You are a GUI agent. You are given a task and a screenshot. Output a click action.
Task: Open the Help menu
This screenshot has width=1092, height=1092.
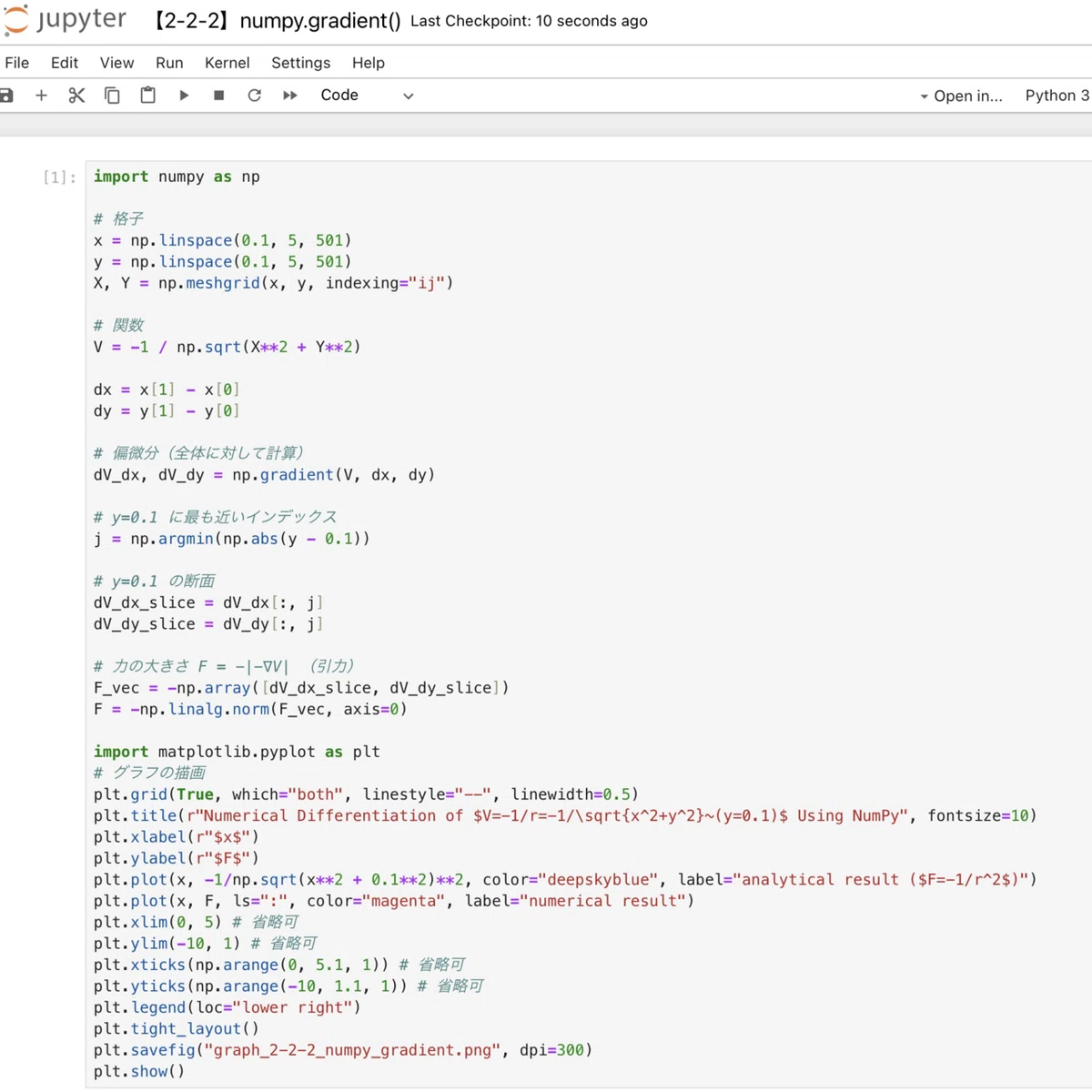(x=369, y=63)
